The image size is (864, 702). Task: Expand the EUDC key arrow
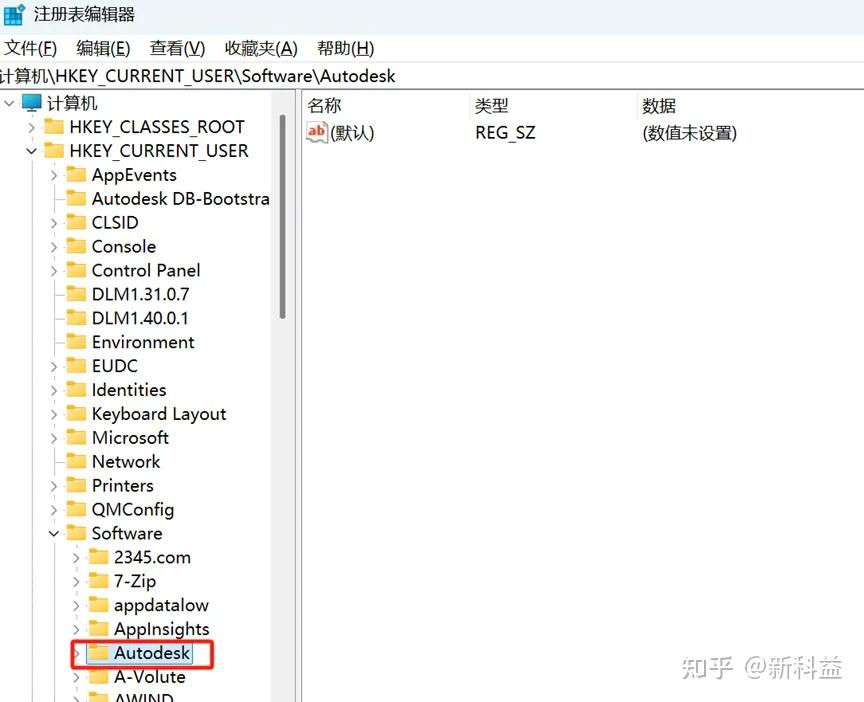54,366
